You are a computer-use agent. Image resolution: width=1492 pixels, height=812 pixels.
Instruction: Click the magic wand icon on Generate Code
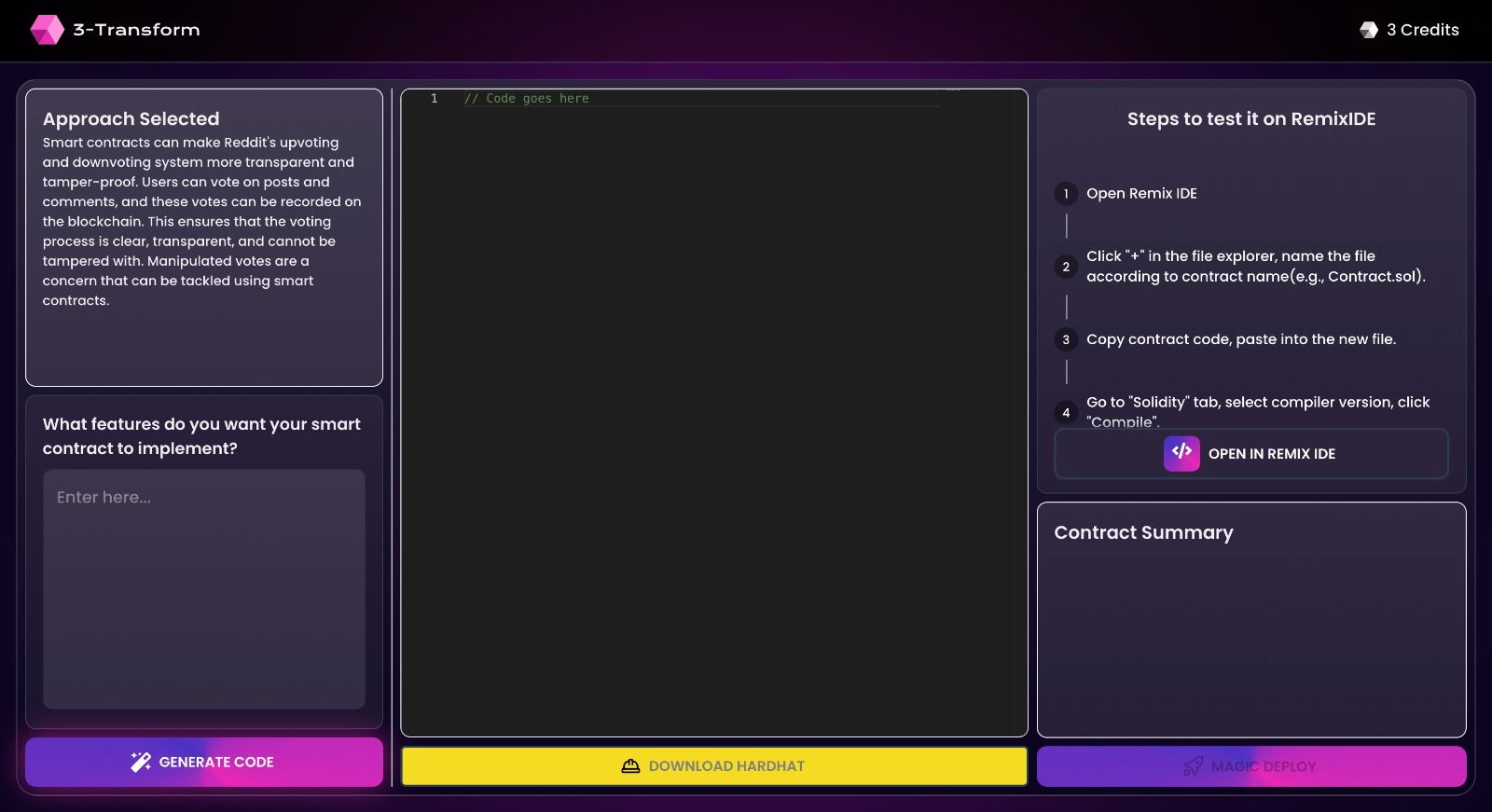141,762
